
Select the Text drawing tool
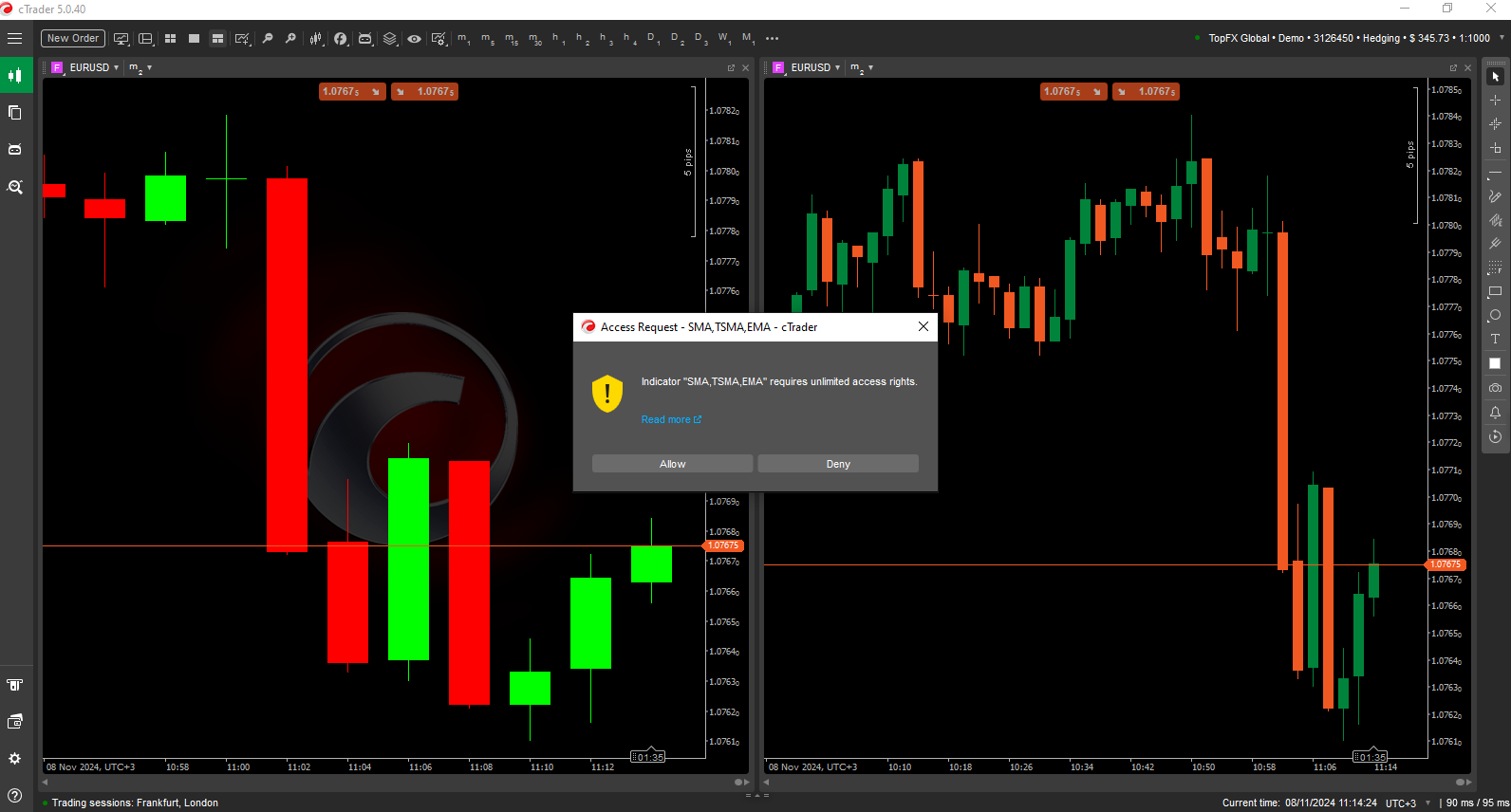[x=1495, y=340]
